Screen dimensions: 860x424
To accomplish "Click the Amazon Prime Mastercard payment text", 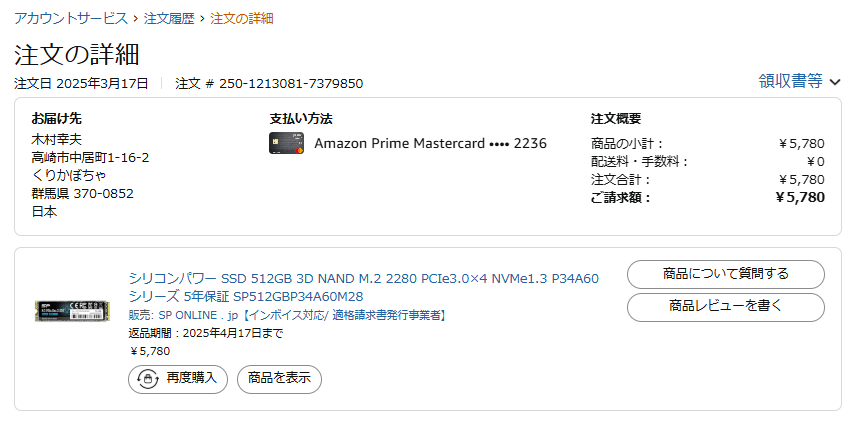I will (430, 143).
